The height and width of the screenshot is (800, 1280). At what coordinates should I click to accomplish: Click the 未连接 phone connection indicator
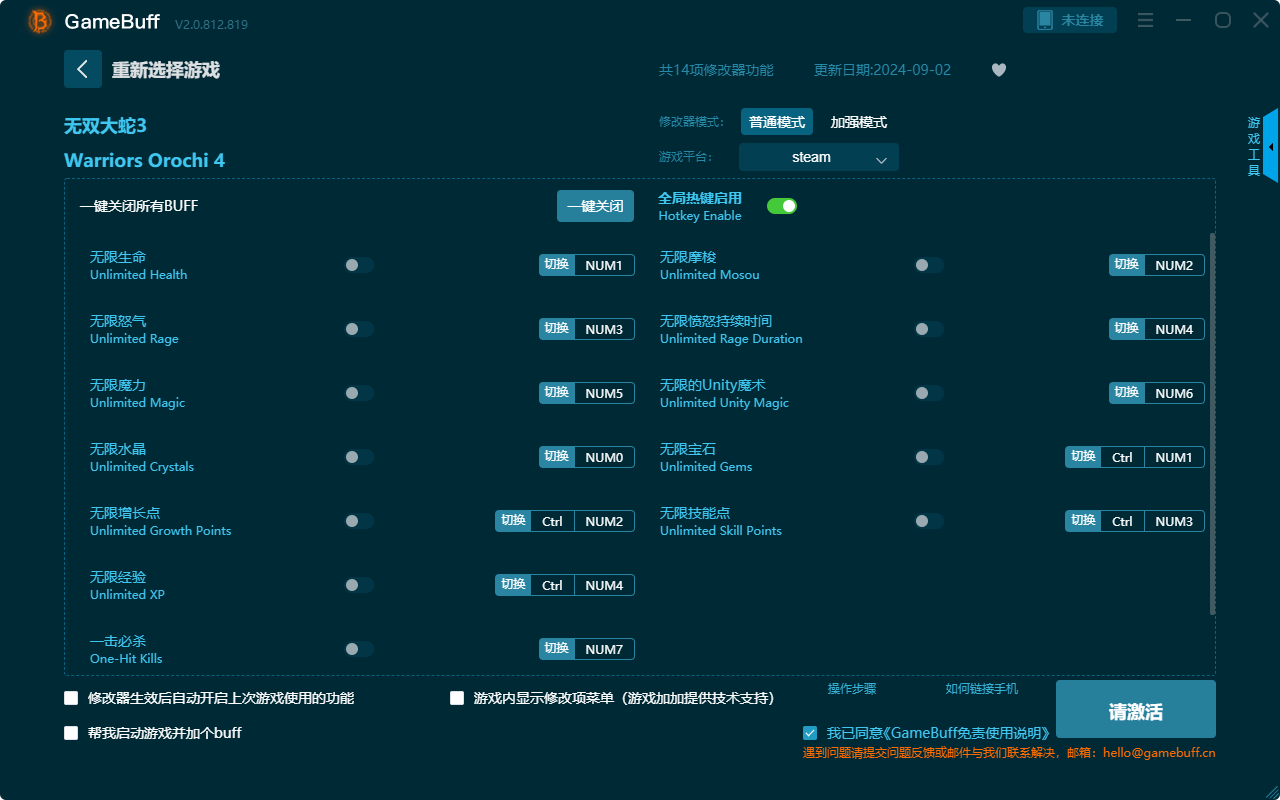pos(1069,19)
